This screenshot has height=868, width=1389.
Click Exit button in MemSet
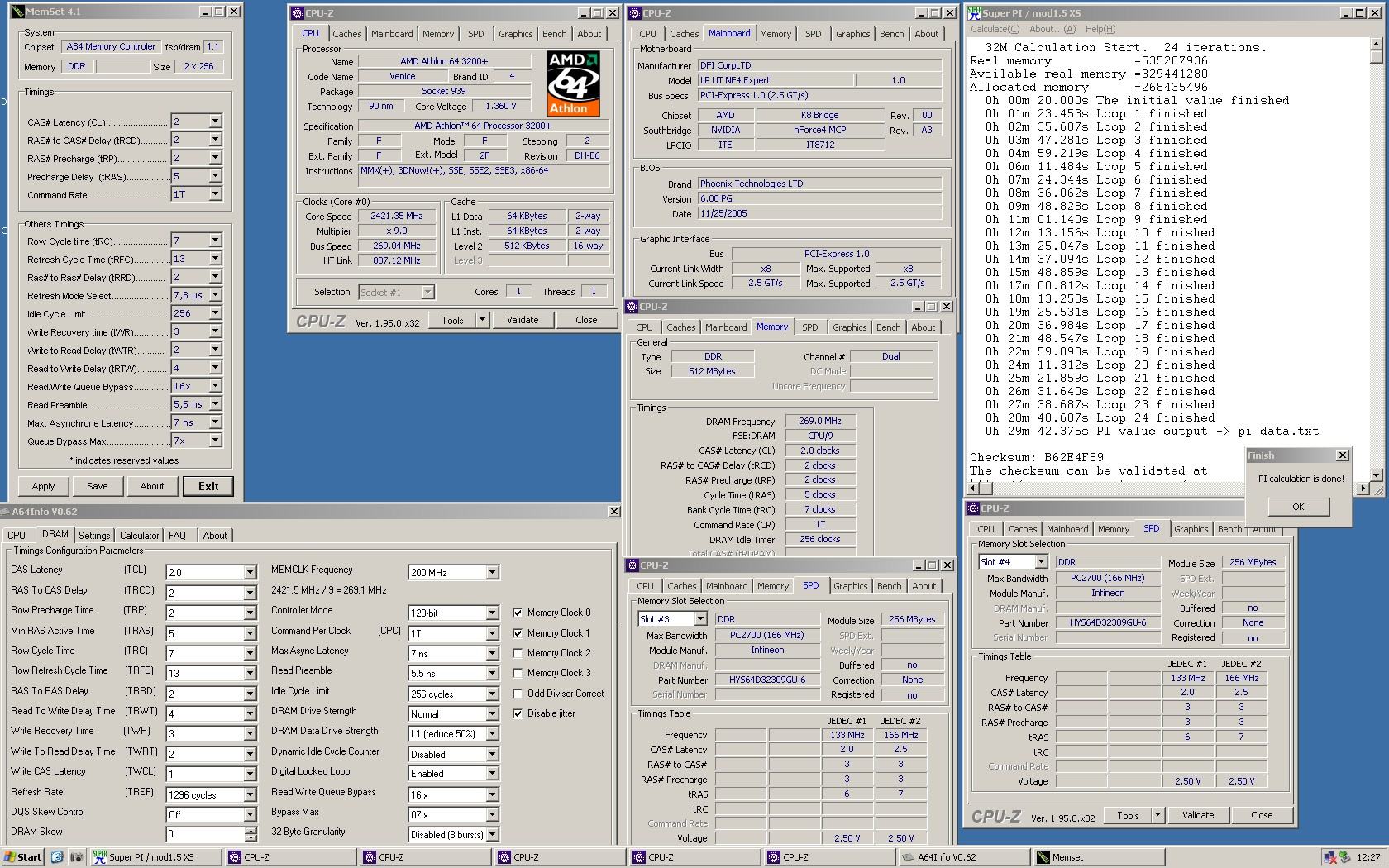point(208,486)
